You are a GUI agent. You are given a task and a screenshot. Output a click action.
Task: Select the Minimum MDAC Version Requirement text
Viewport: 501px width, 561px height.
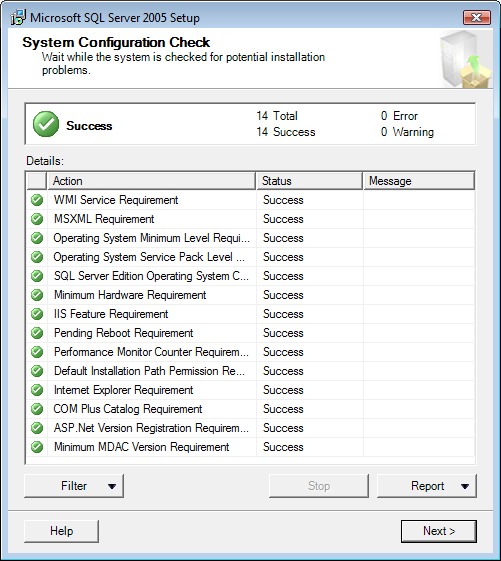(x=141, y=447)
